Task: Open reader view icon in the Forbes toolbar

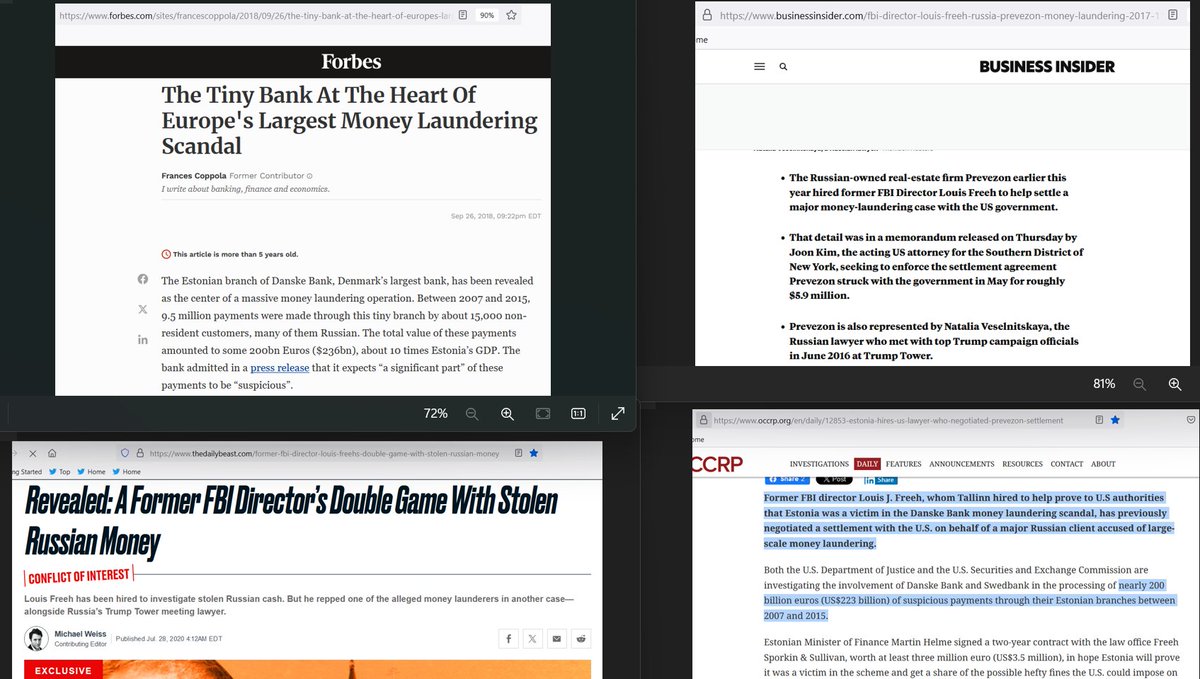Action: (x=462, y=14)
